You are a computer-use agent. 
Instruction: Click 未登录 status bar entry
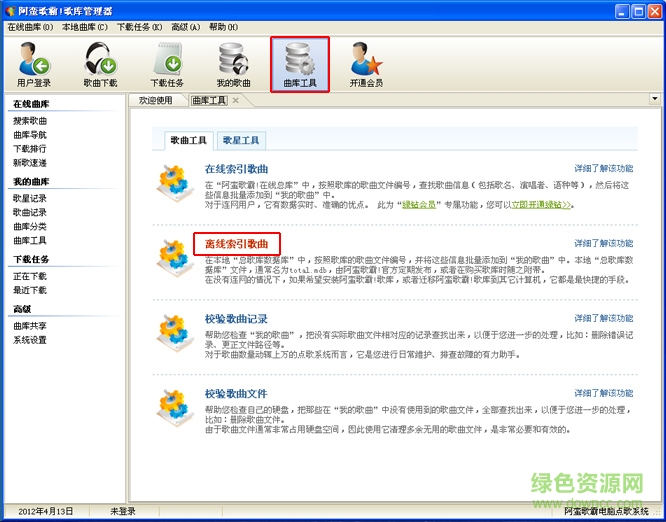pos(123,511)
